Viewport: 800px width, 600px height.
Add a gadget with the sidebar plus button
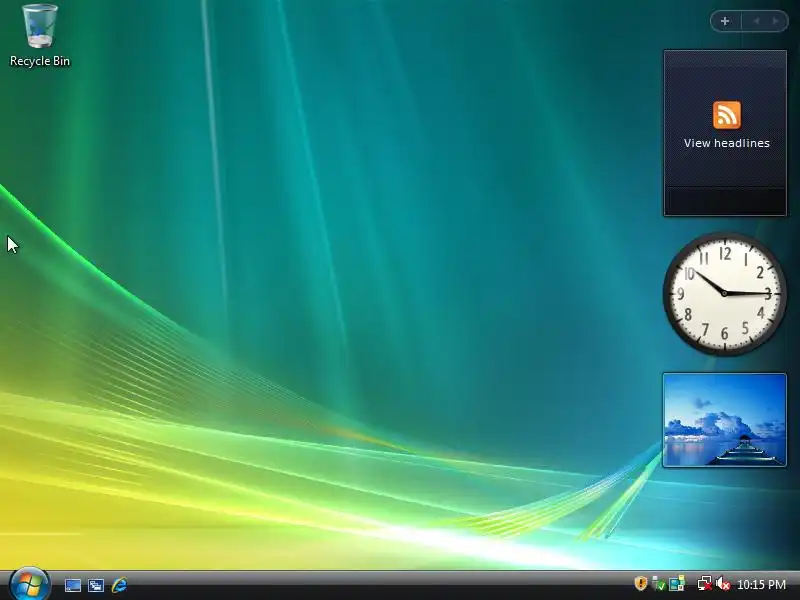point(725,21)
